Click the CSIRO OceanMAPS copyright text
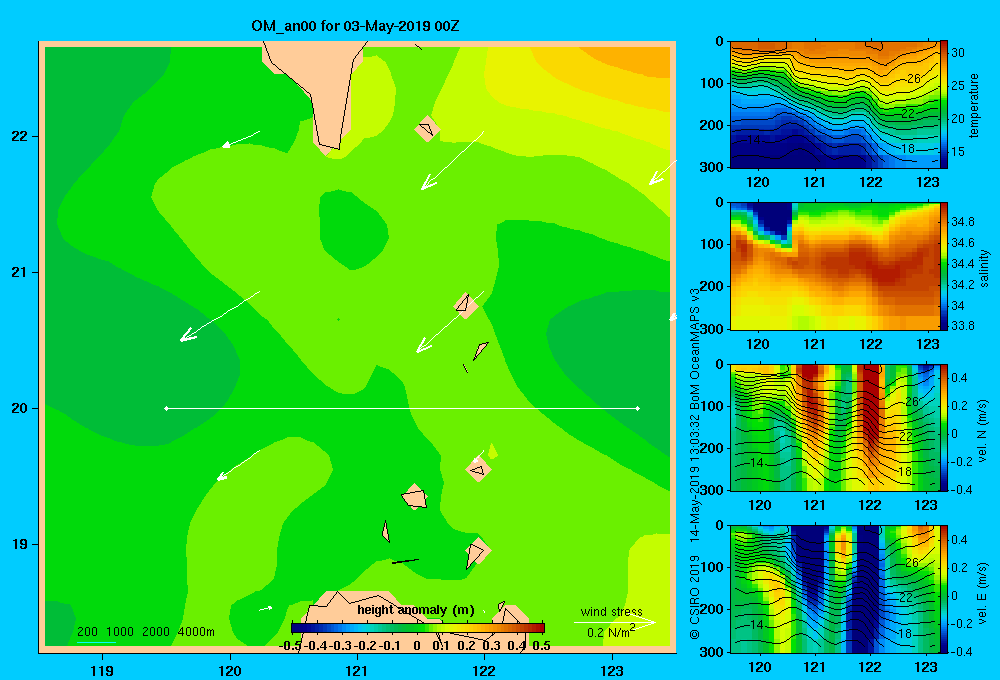The height and width of the screenshot is (680, 1000). 695,464
